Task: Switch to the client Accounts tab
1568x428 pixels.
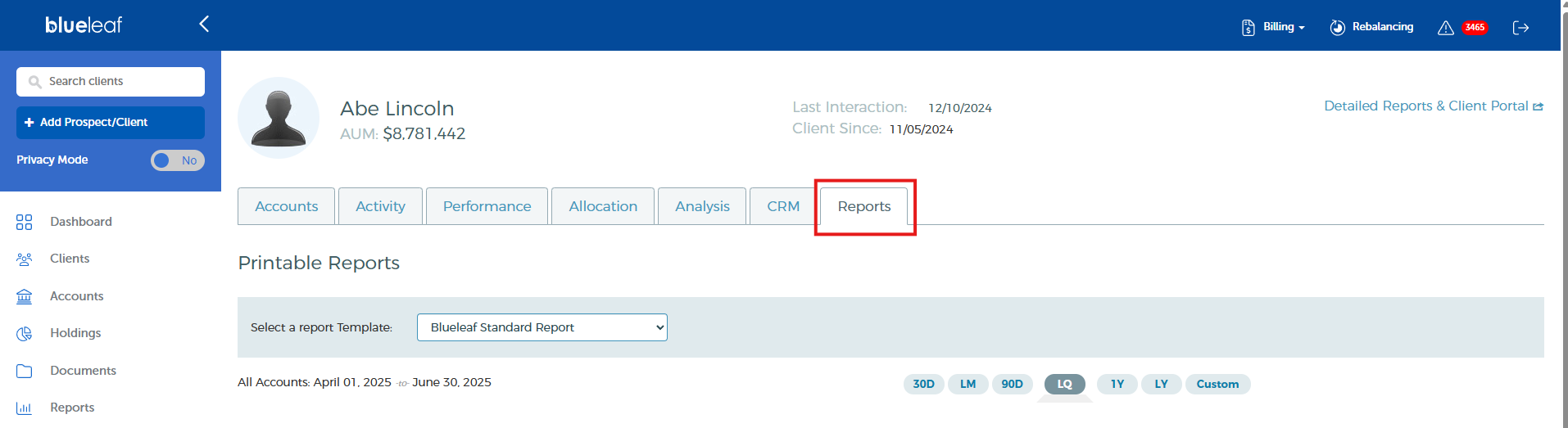Action: pos(286,206)
